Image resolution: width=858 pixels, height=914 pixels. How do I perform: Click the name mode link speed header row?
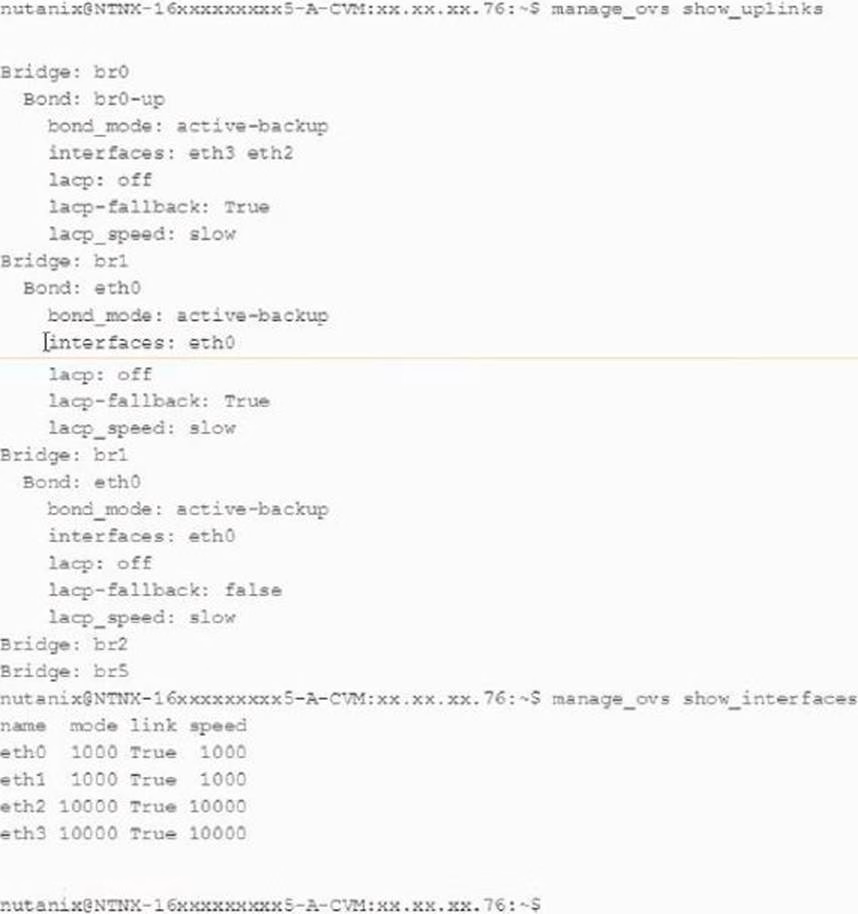pyautogui.click(x=123, y=726)
